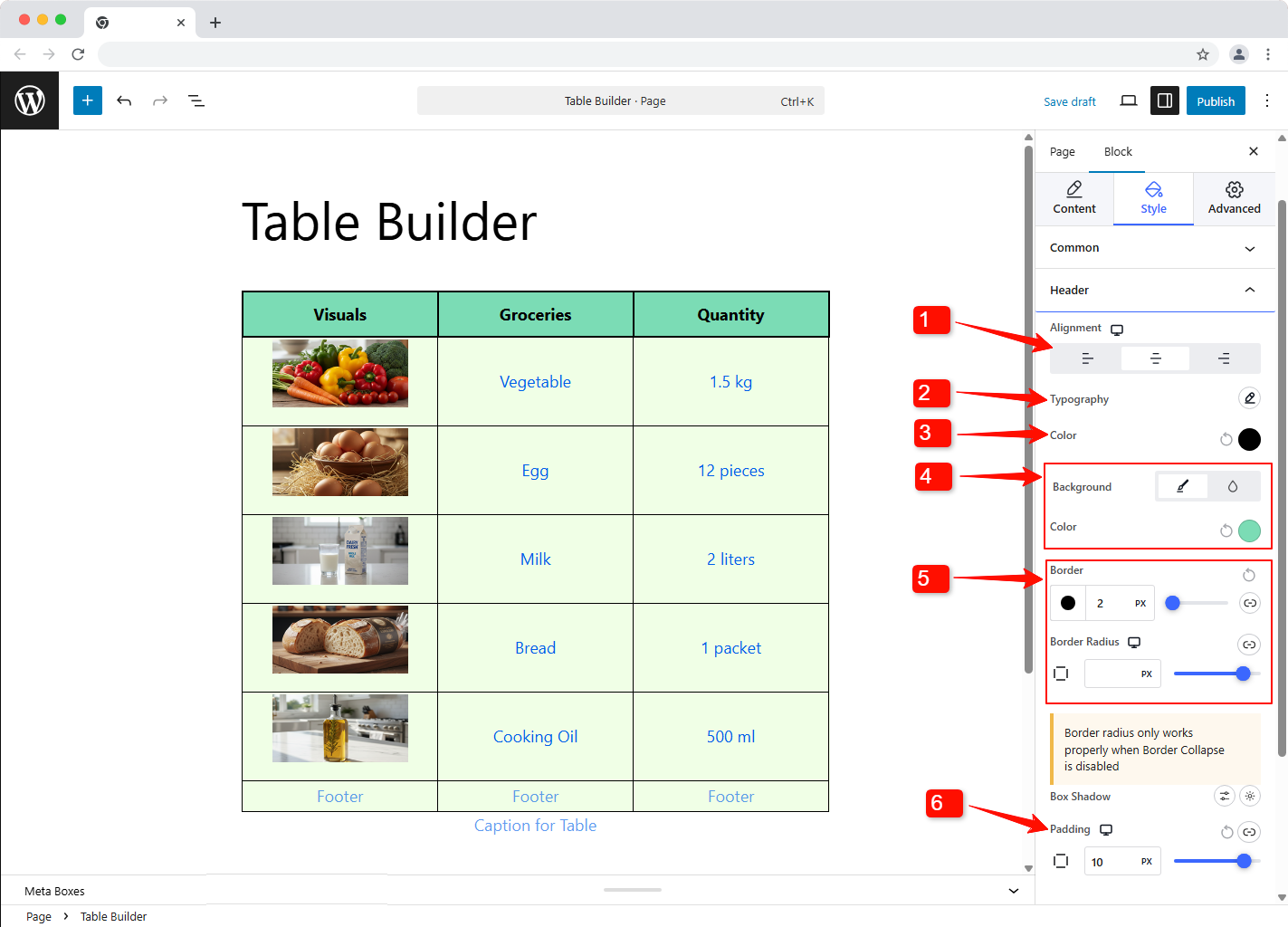
Task: Open the green background color swatch
Action: pyautogui.click(x=1249, y=530)
